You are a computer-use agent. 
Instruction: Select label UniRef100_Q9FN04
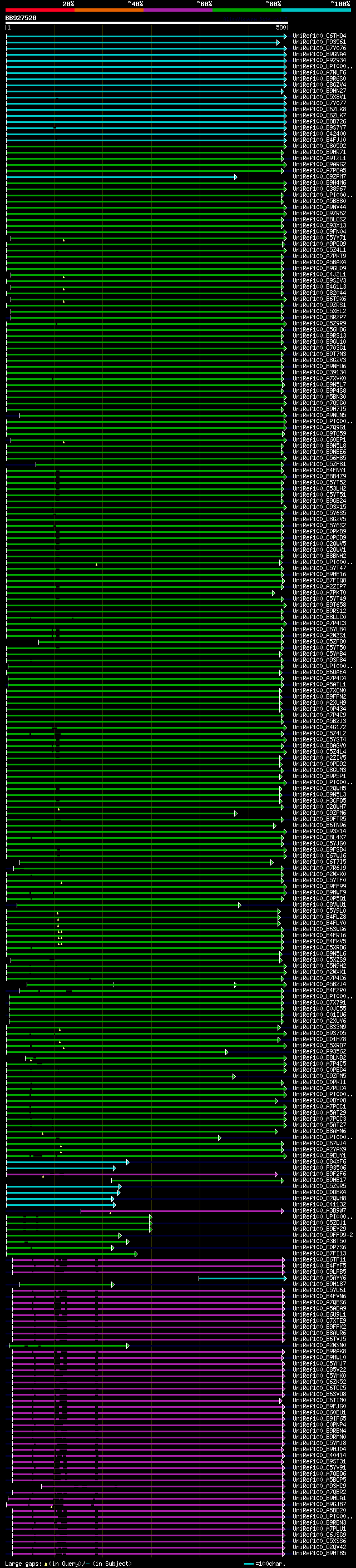[x=319, y=232]
